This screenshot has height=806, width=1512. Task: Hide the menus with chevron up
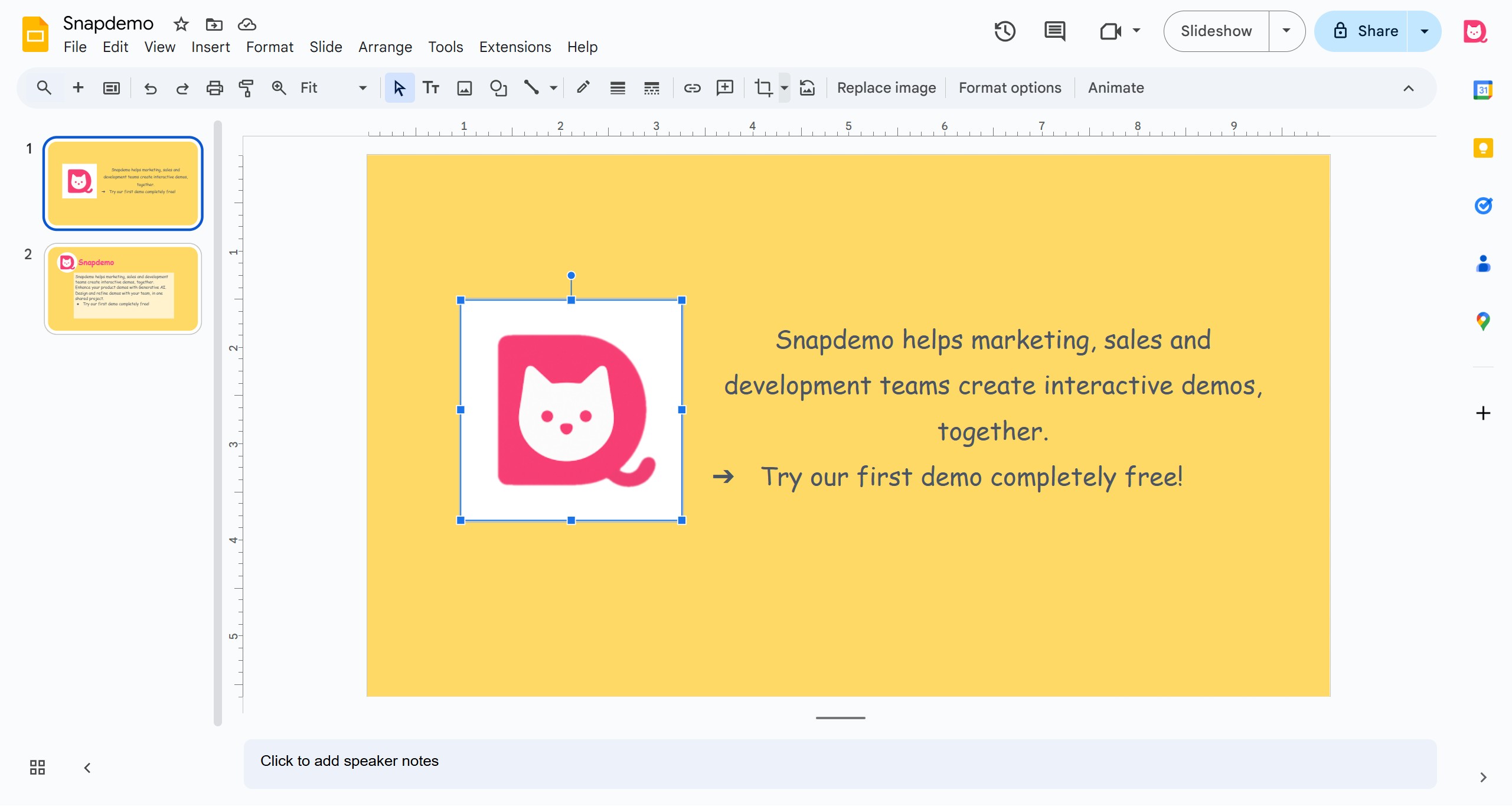[1408, 88]
